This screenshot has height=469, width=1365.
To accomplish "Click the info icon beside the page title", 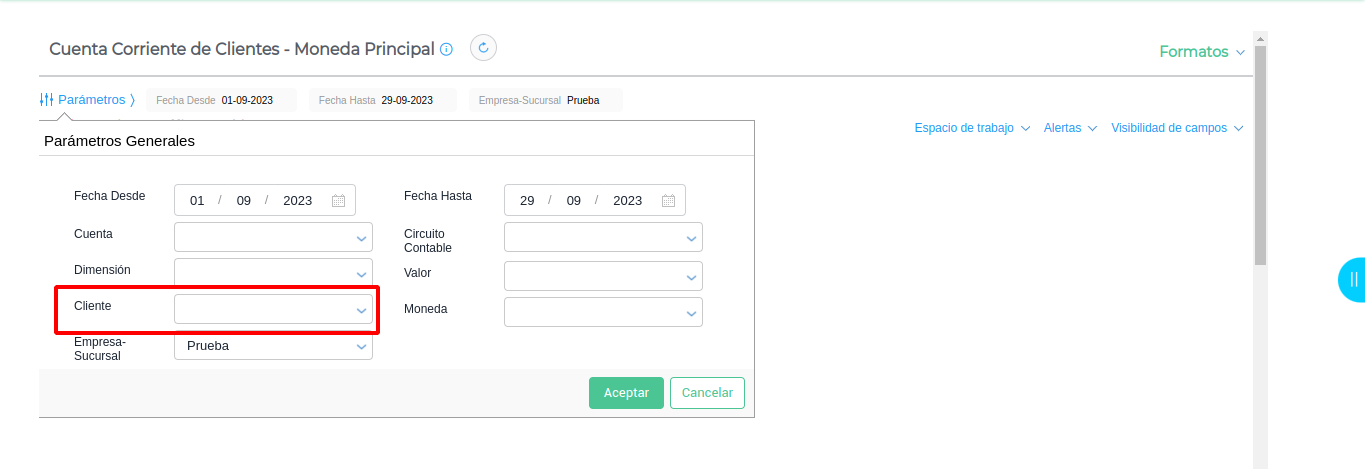I will click(x=447, y=49).
